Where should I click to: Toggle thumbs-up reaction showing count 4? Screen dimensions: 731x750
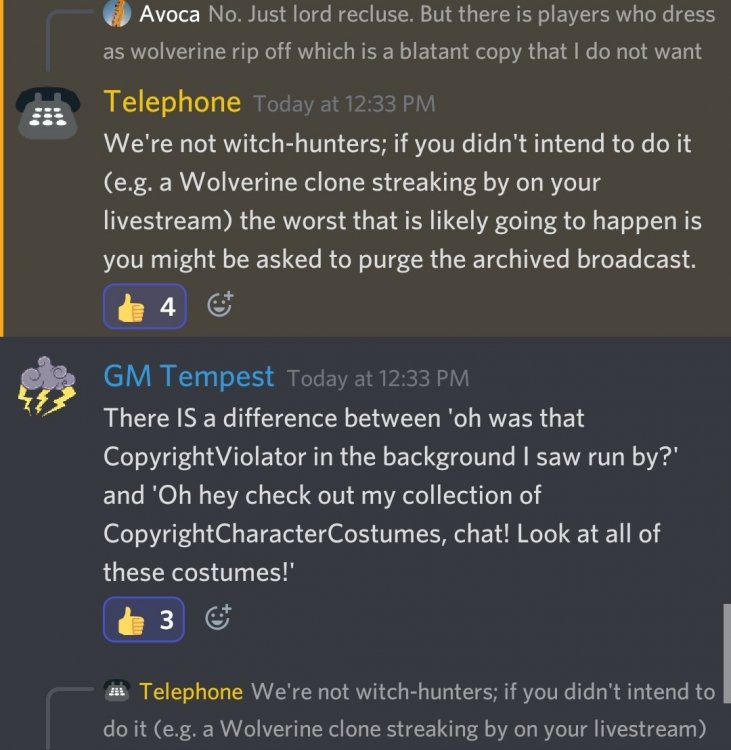click(x=145, y=307)
